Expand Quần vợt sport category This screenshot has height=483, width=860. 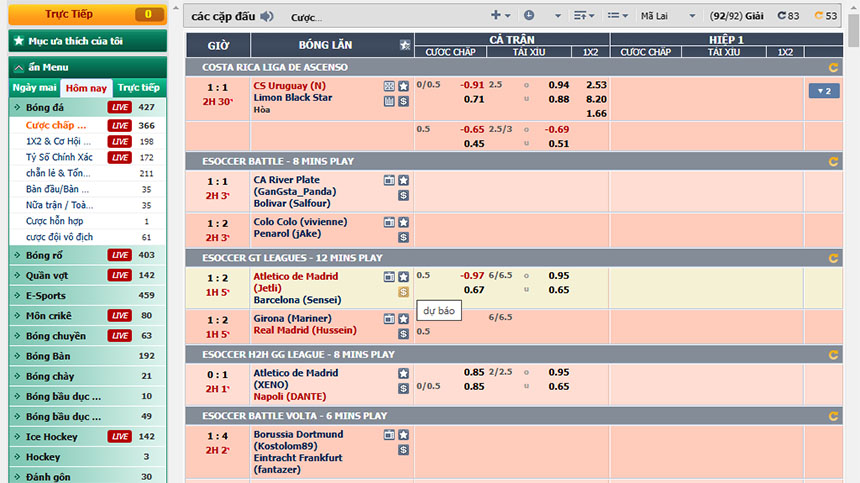[x=88, y=276]
